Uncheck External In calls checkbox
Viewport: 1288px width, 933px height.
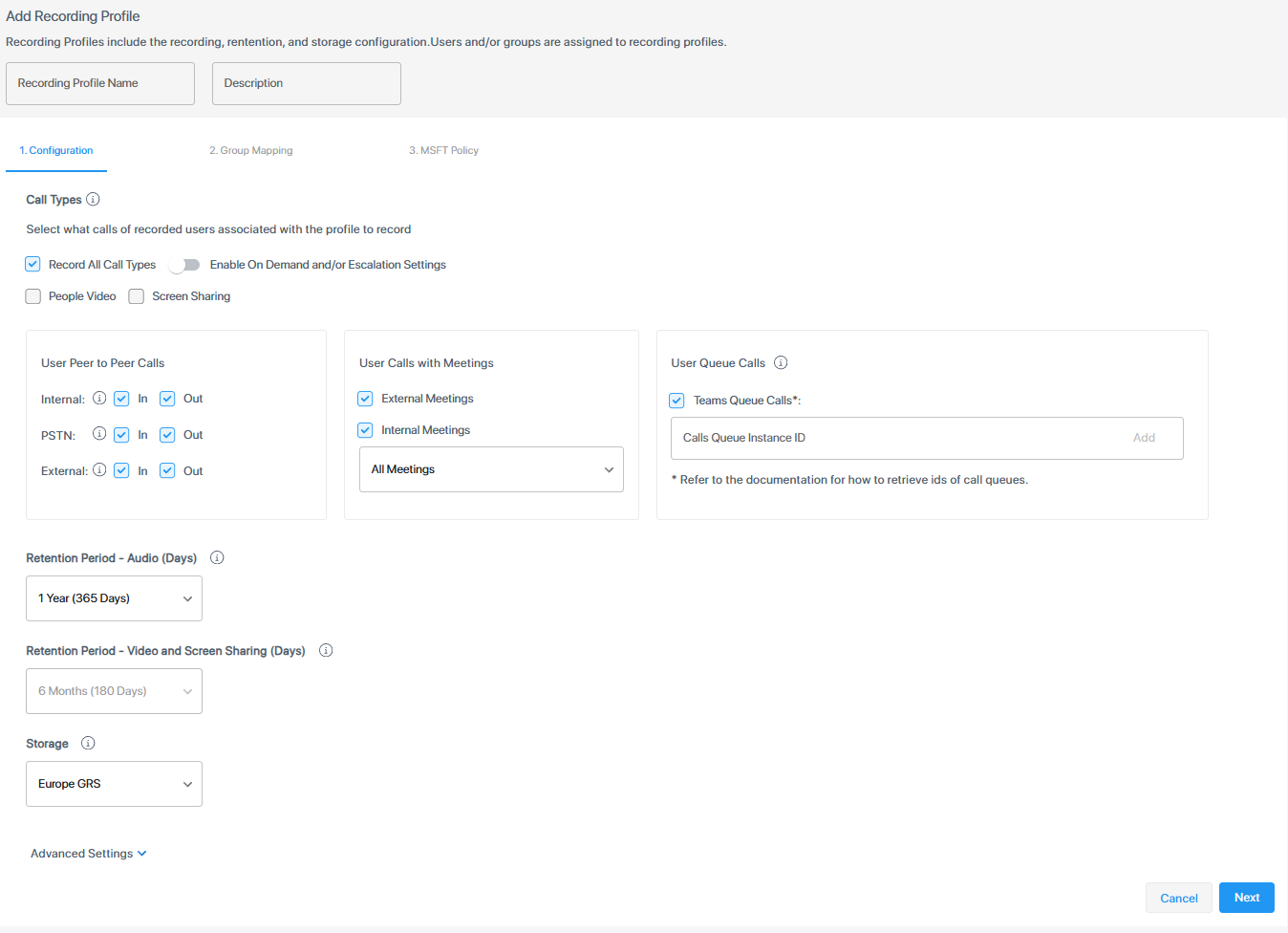click(x=121, y=470)
